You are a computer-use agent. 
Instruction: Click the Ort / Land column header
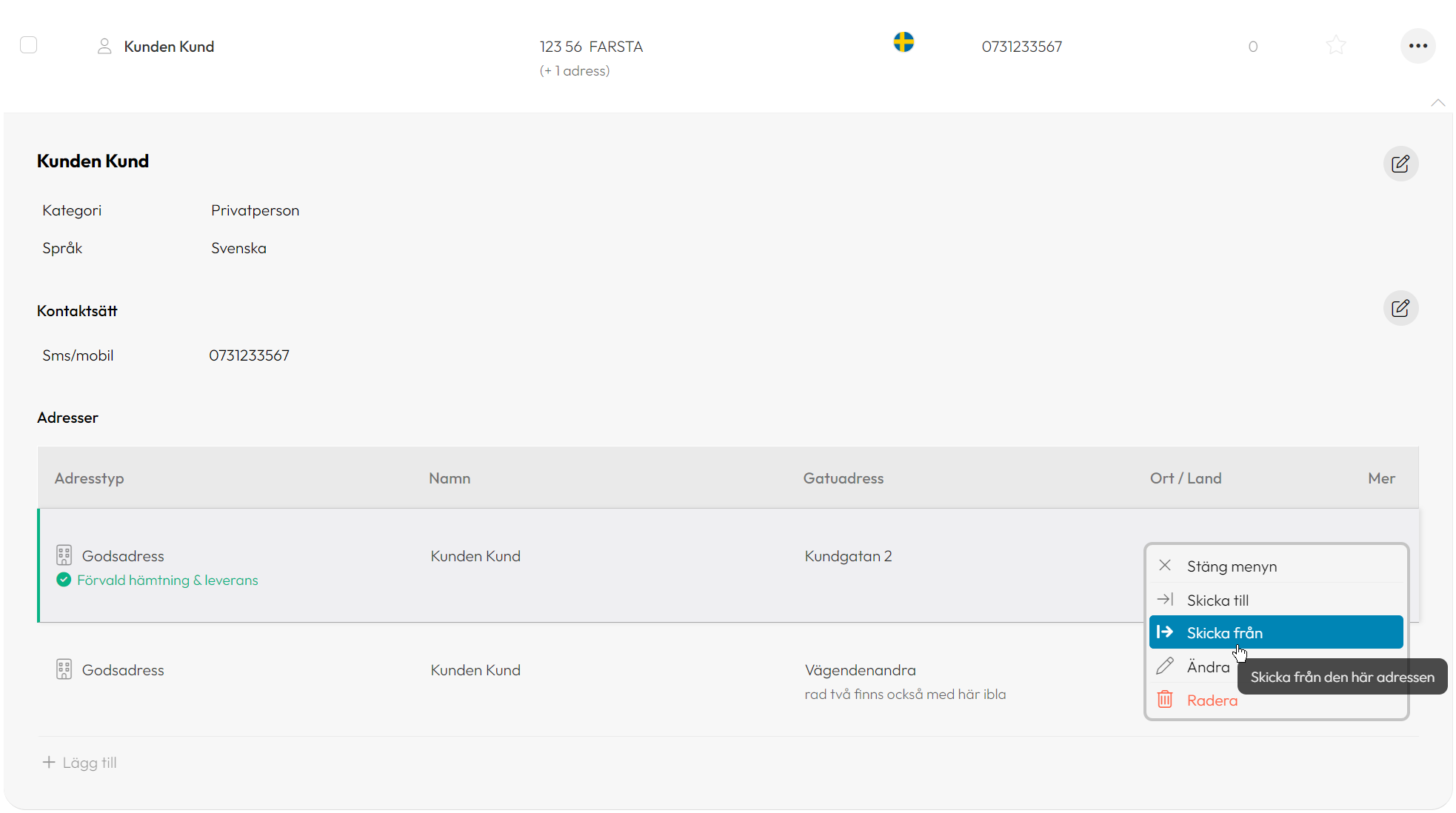pyautogui.click(x=1186, y=478)
